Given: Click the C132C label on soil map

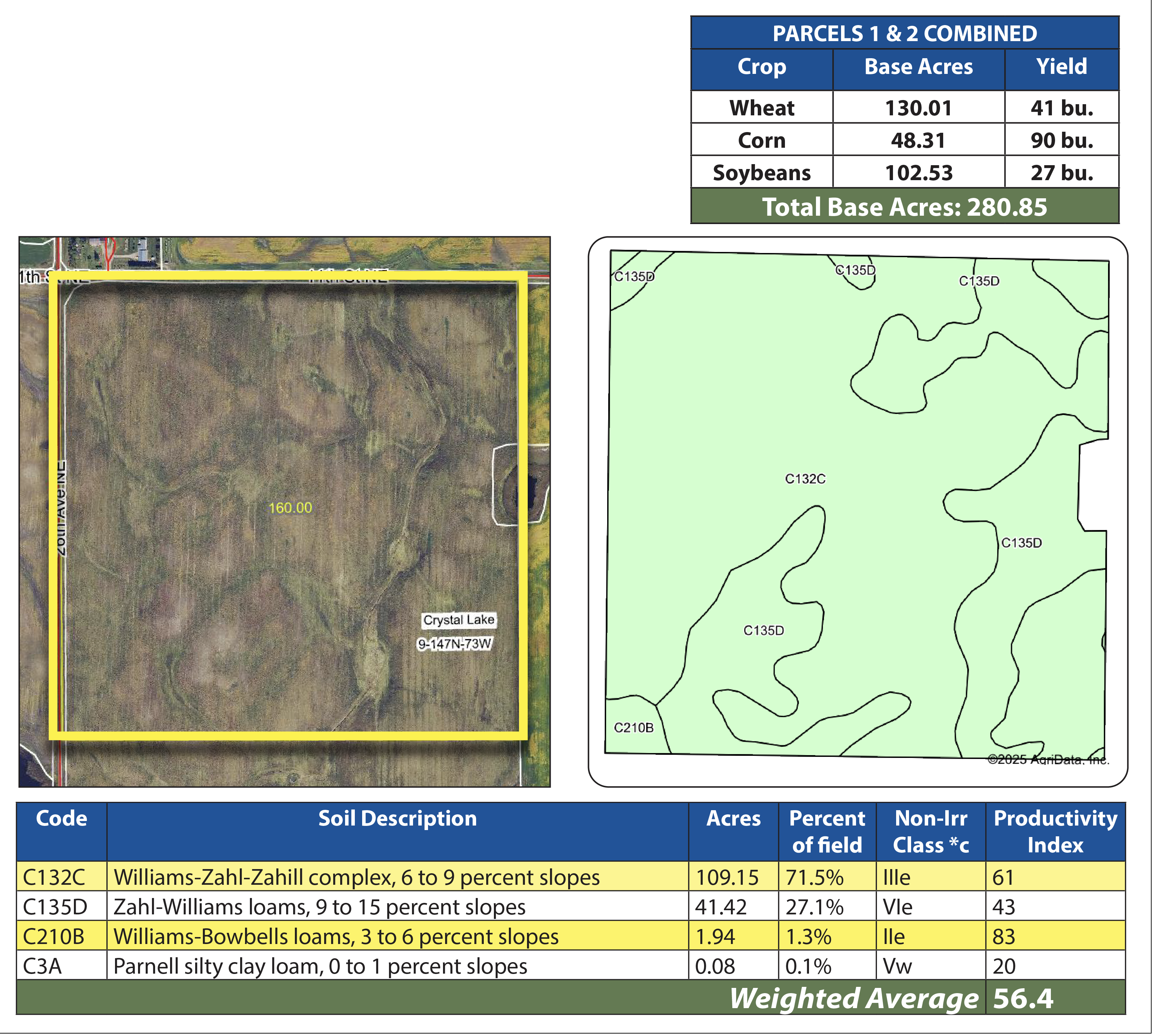Looking at the screenshot, I should tap(804, 479).
